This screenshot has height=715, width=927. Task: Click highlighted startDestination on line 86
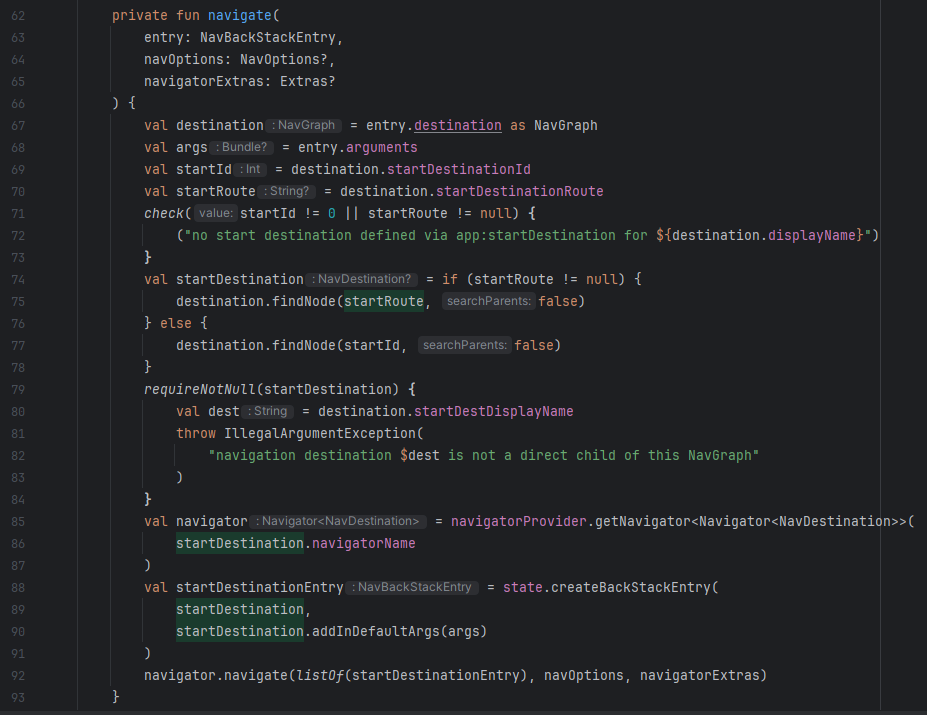(x=239, y=543)
